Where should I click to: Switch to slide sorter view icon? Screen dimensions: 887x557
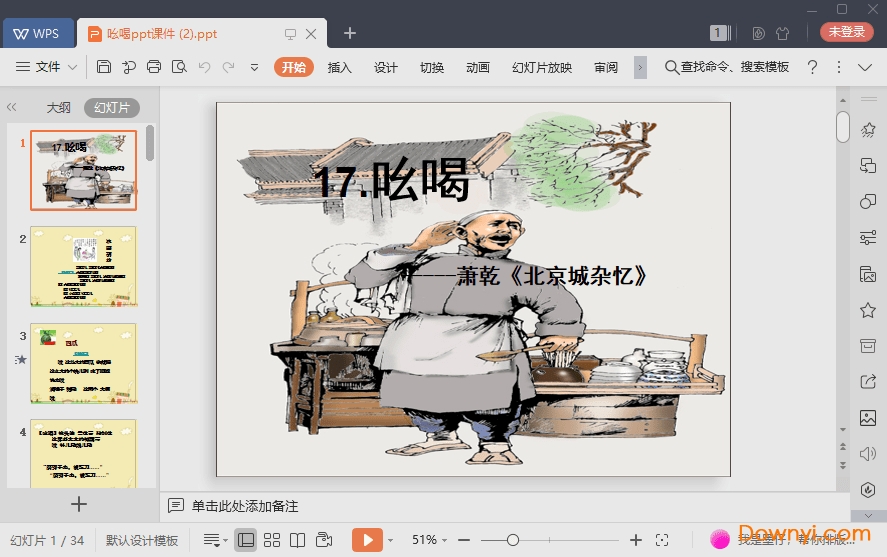click(x=272, y=540)
